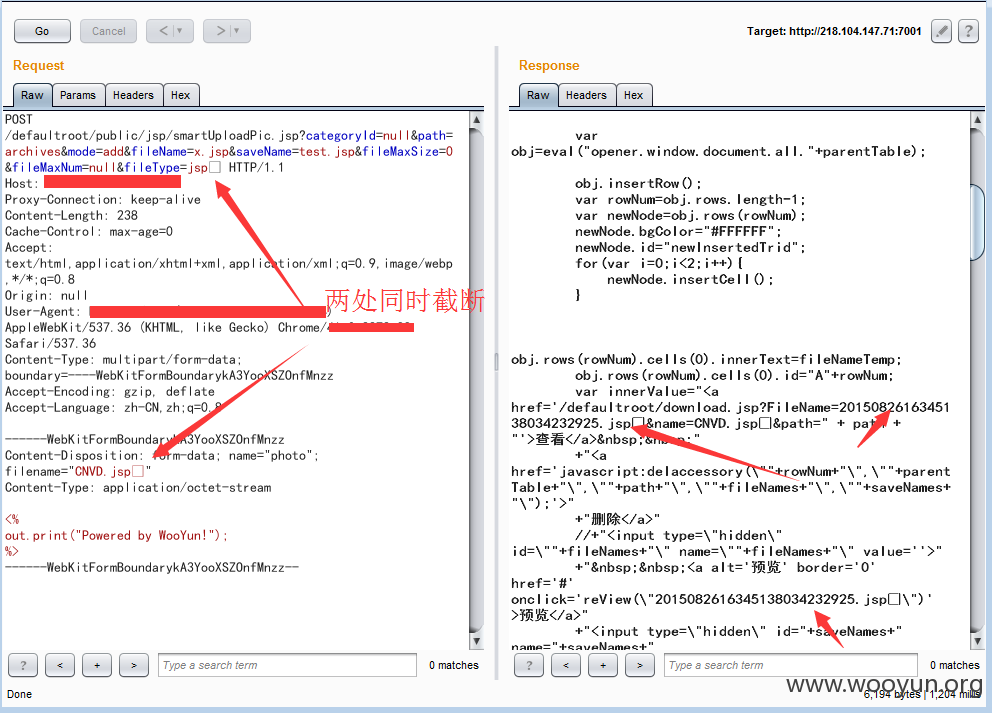Viewport: 992px width, 713px height.
Task: Focus the response search field
Action: pos(791,665)
